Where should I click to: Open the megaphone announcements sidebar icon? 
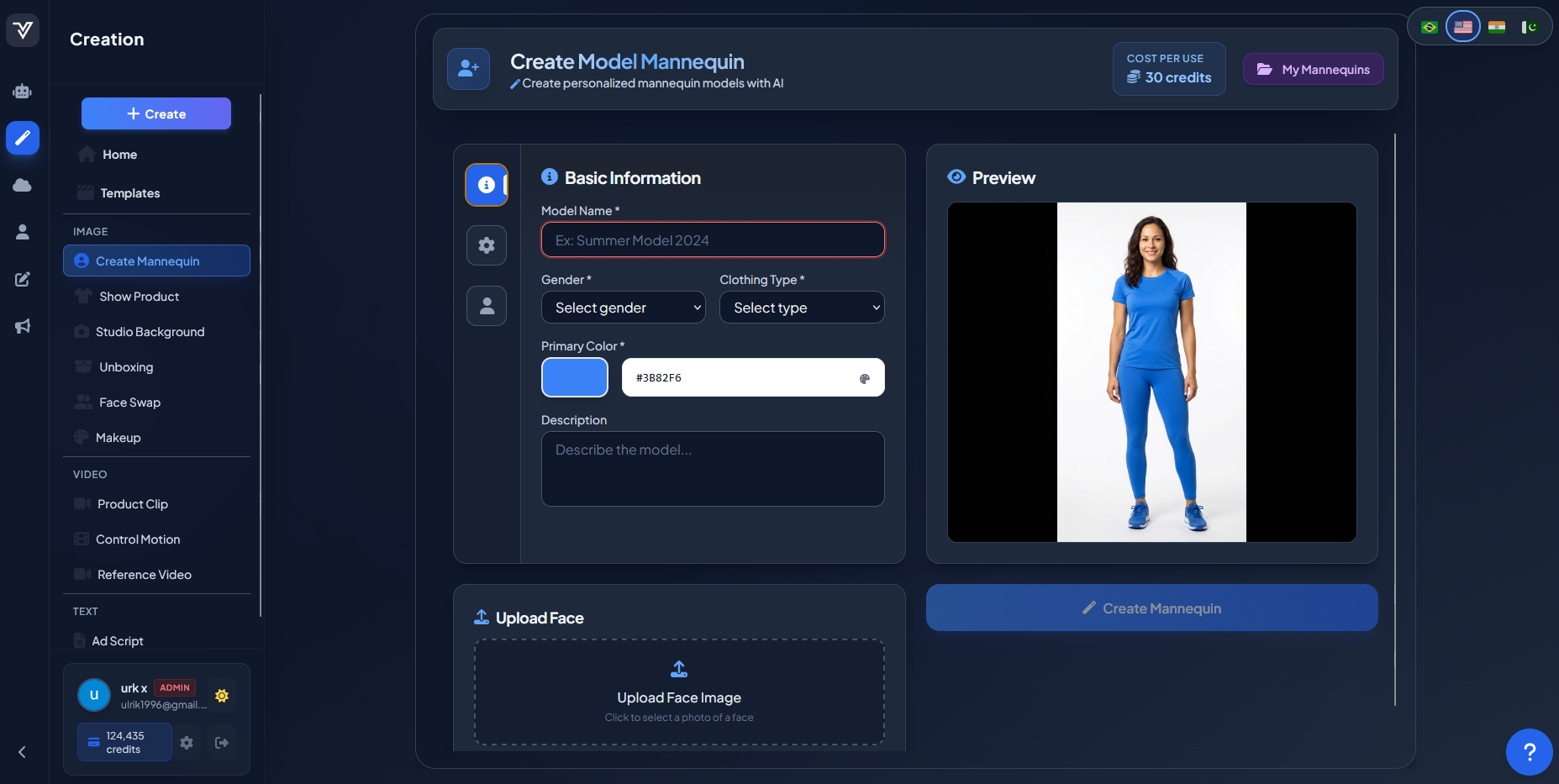23,326
